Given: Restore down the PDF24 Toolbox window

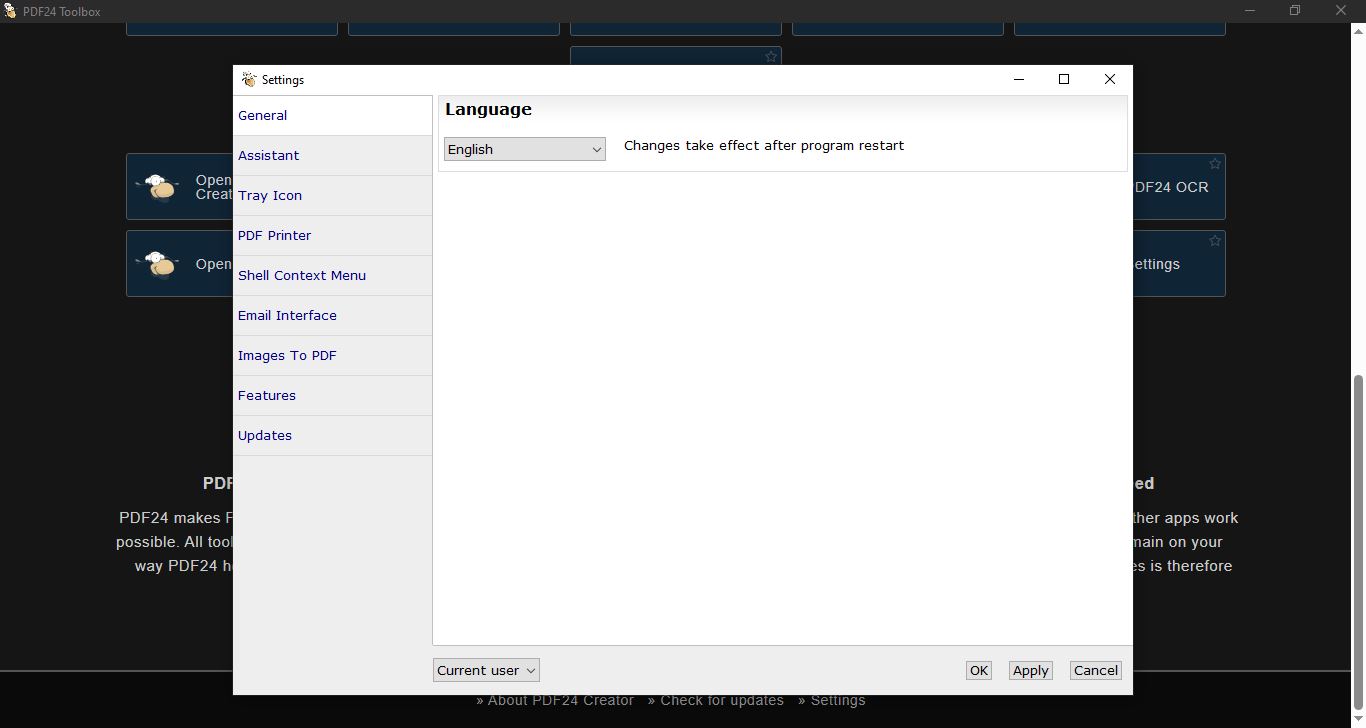Looking at the screenshot, I should (x=1295, y=11).
